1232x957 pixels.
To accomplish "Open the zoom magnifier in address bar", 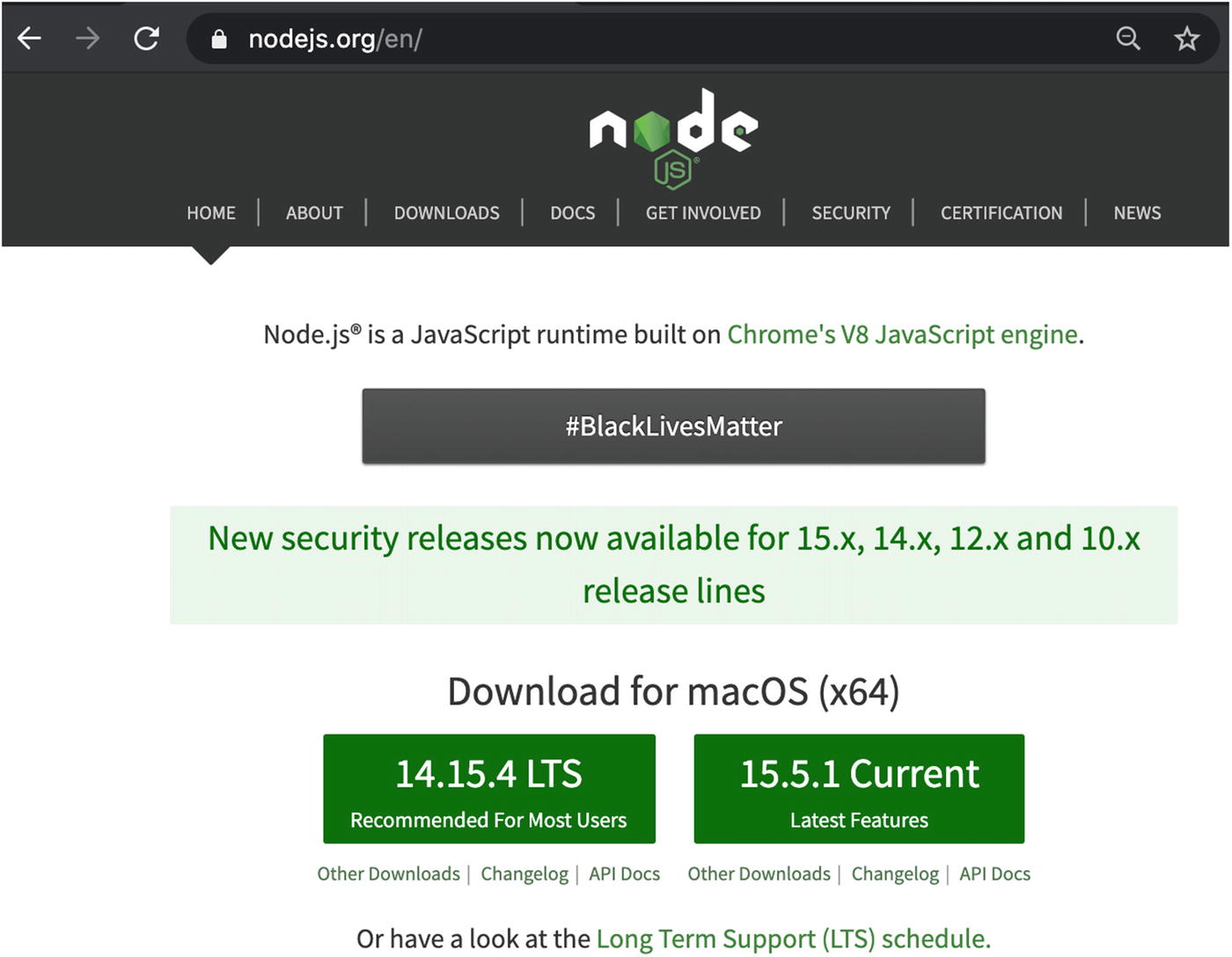I will (x=1127, y=39).
